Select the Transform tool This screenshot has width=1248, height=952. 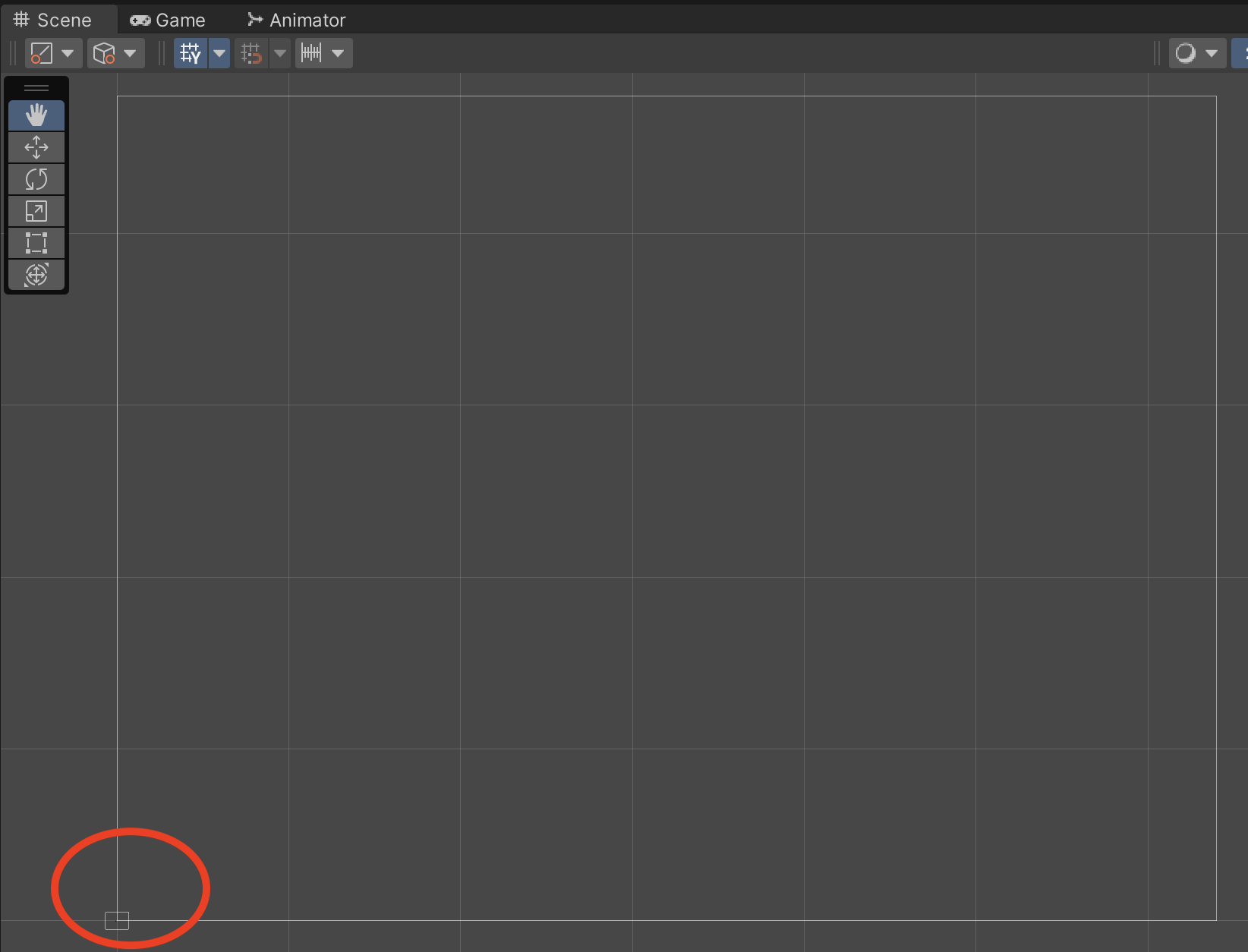[36, 275]
